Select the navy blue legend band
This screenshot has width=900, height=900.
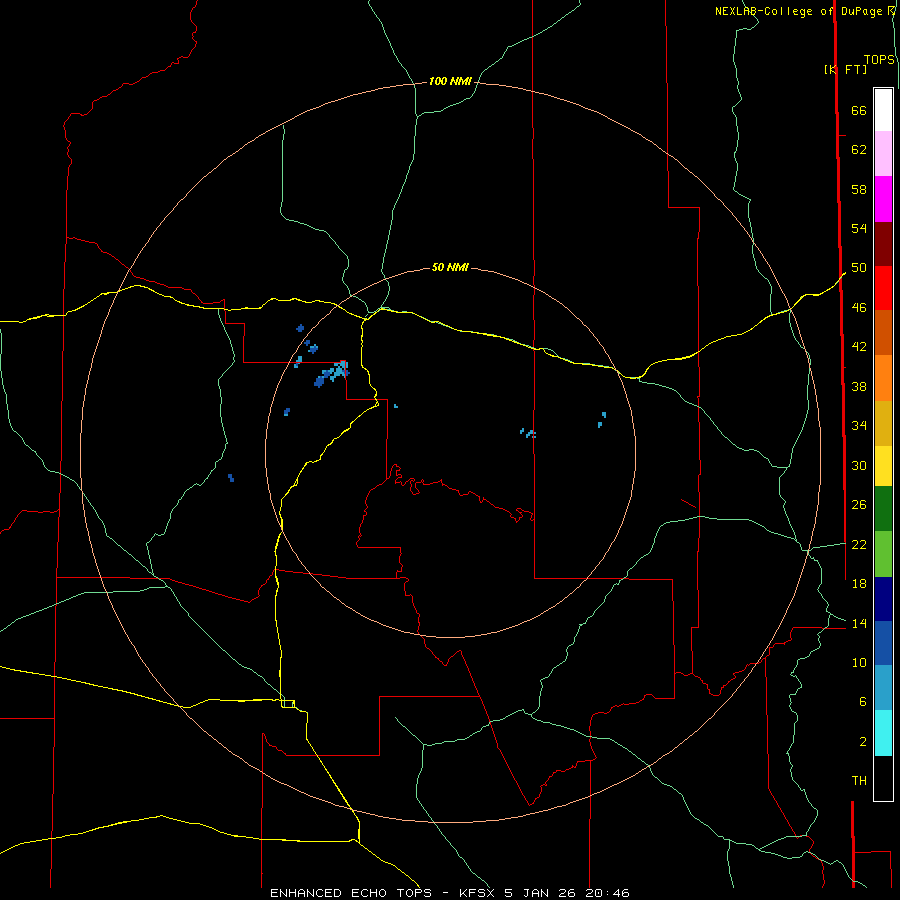tap(883, 599)
